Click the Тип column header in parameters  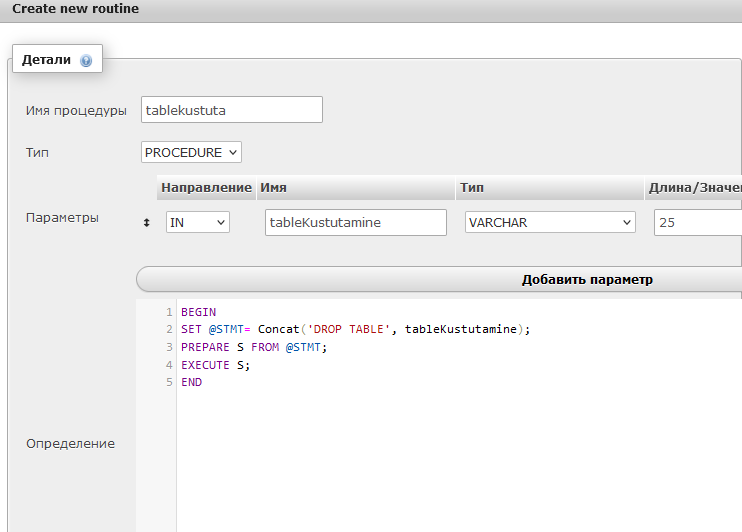tap(472, 188)
